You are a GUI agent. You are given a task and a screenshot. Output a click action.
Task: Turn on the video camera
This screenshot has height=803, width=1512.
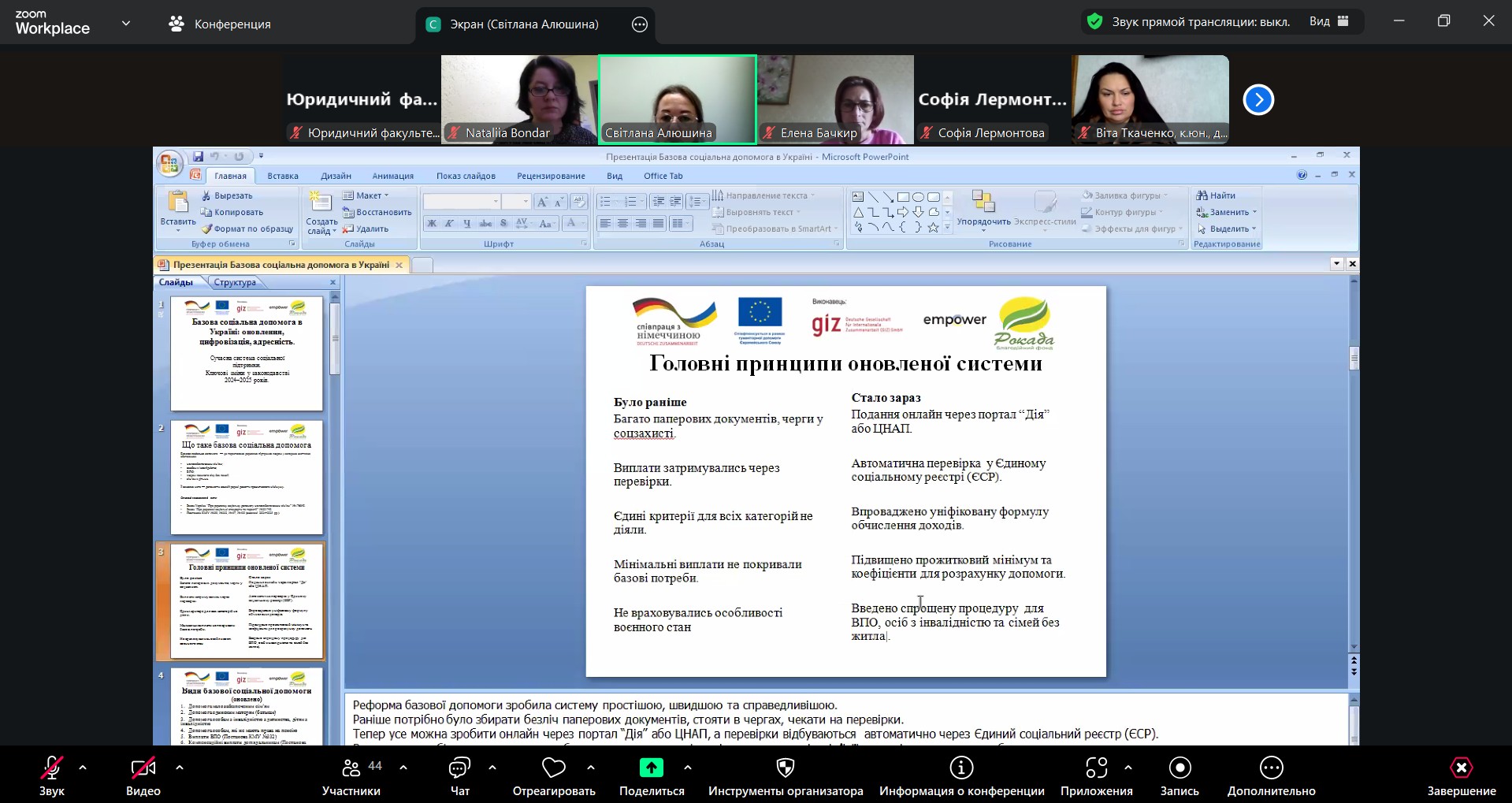(x=143, y=768)
